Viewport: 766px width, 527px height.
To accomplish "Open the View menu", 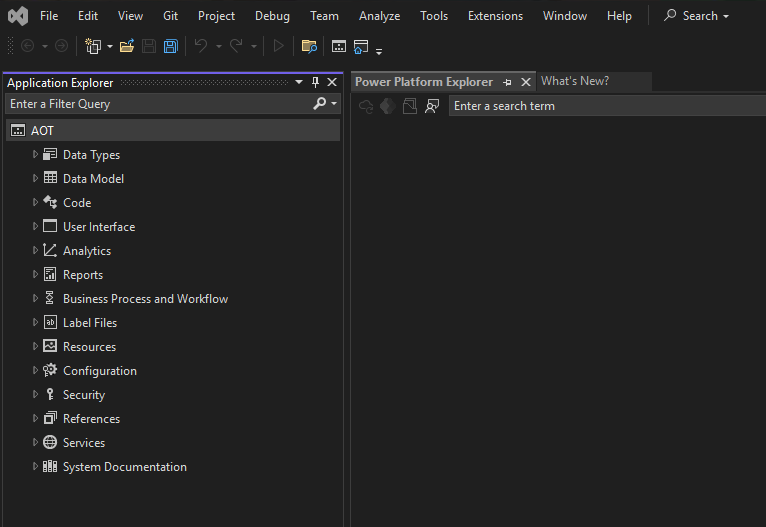I will click(x=130, y=16).
